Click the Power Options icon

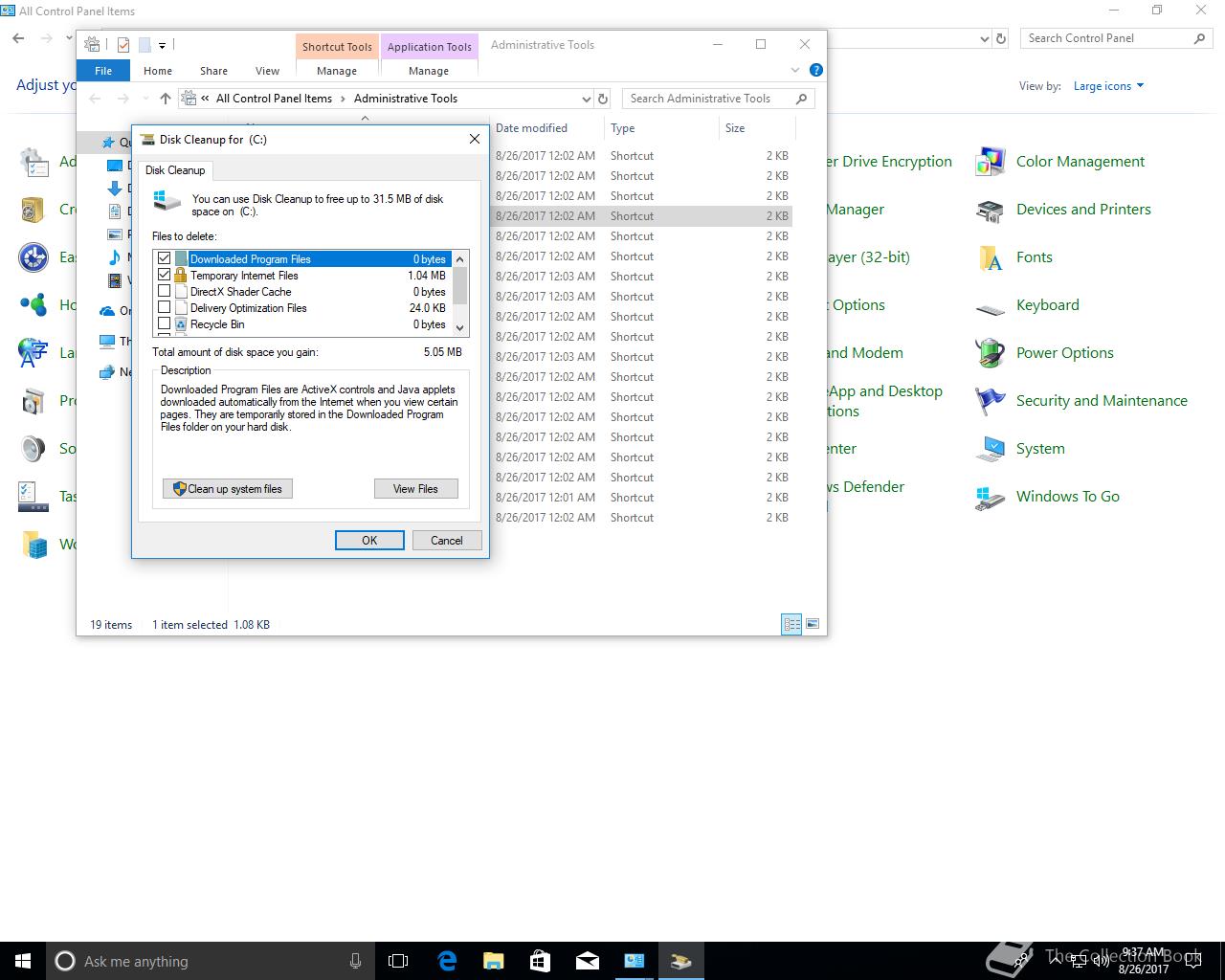[x=990, y=353]
